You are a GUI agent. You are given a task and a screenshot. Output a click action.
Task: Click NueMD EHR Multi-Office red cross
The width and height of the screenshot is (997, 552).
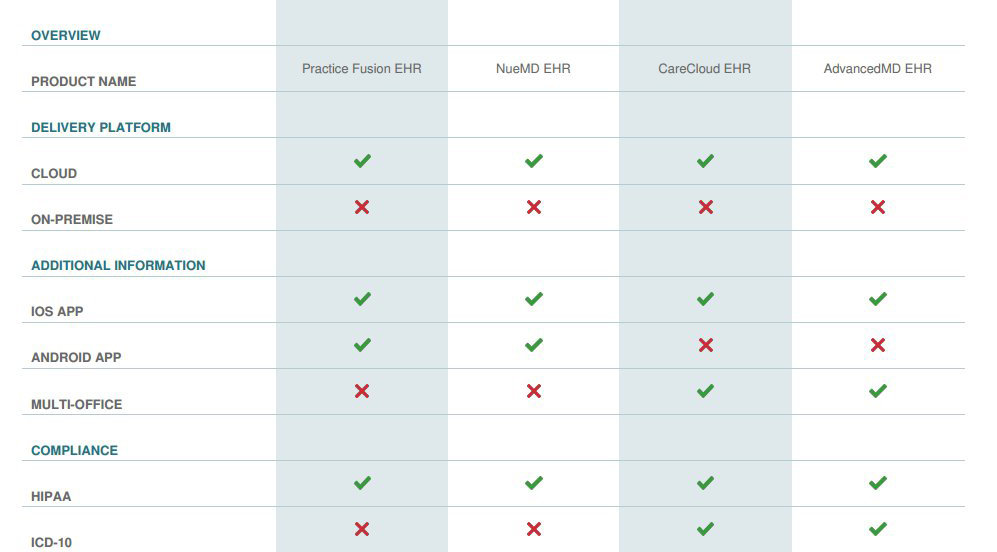(533, 390)
